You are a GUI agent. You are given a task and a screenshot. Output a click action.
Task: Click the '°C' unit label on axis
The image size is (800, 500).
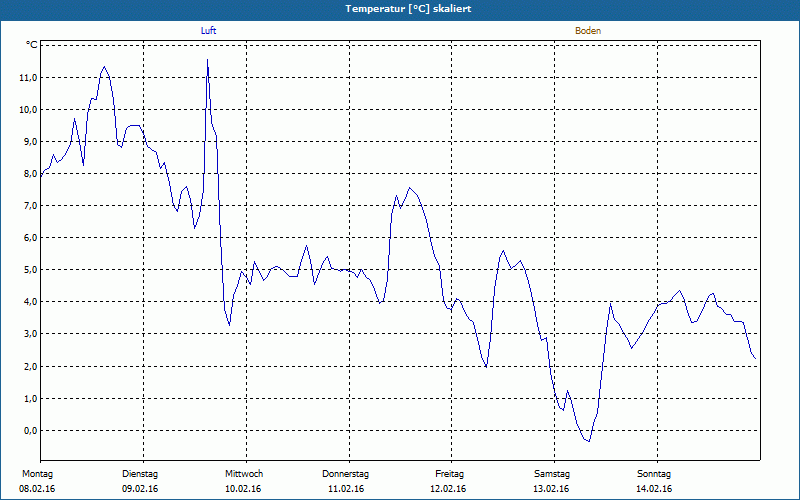click(x=32, y=45)
